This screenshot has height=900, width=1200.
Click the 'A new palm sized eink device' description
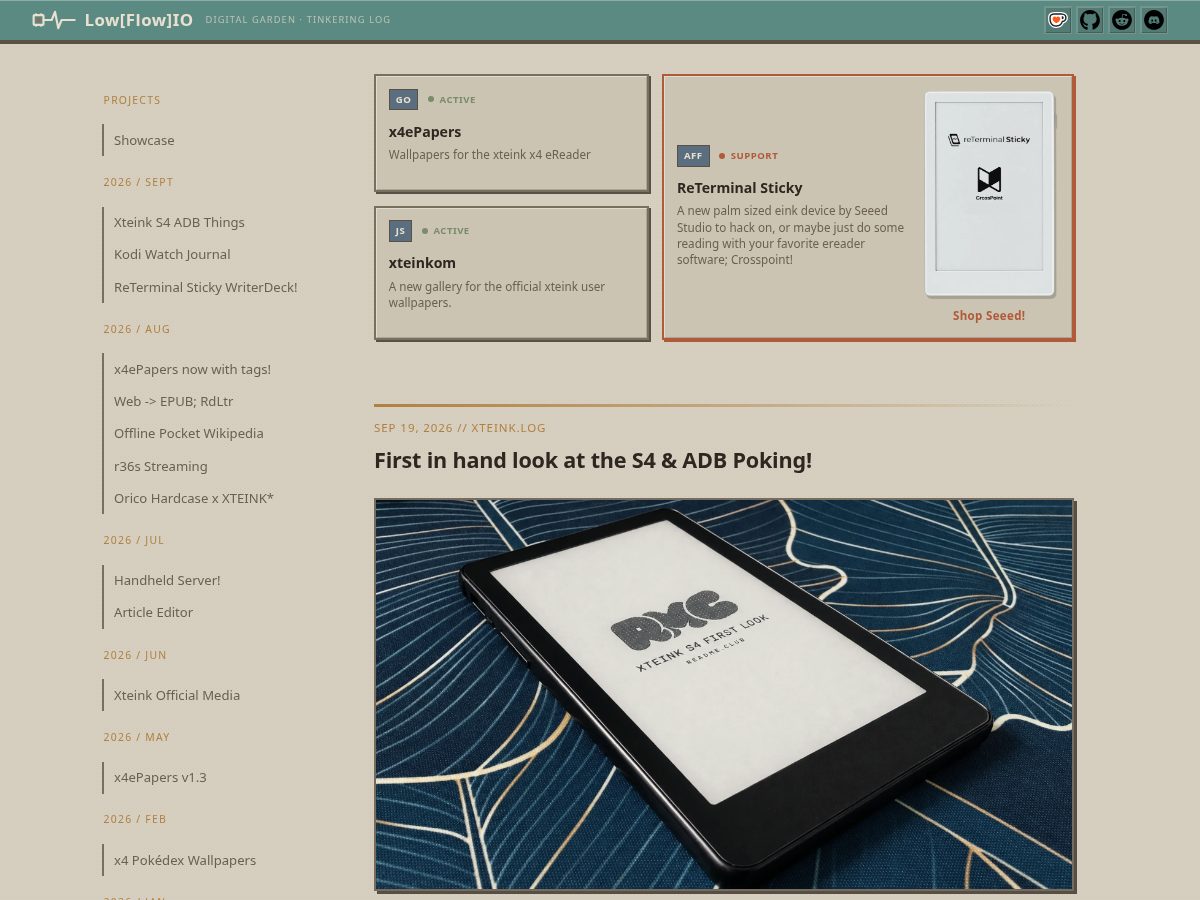(x=790, y=235)
